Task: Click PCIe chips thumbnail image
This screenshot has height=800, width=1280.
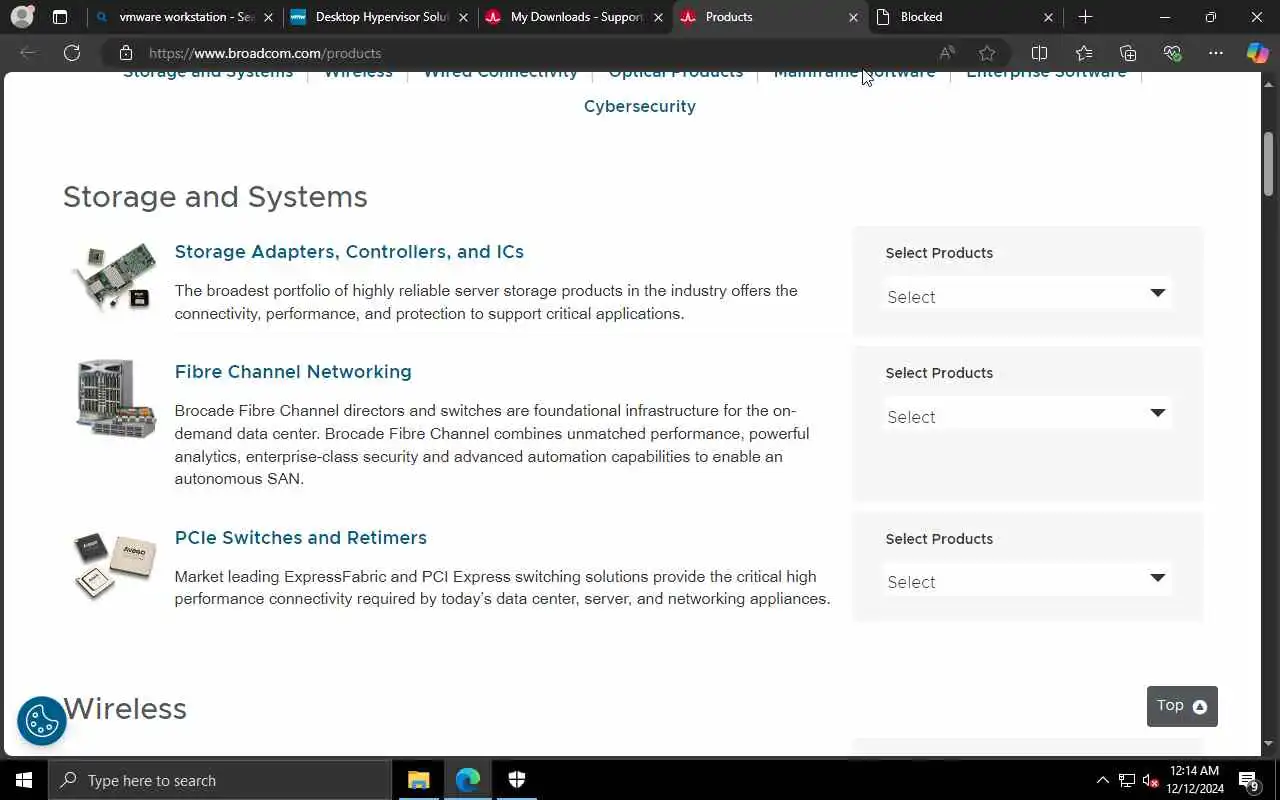Action: click(115, 565)
